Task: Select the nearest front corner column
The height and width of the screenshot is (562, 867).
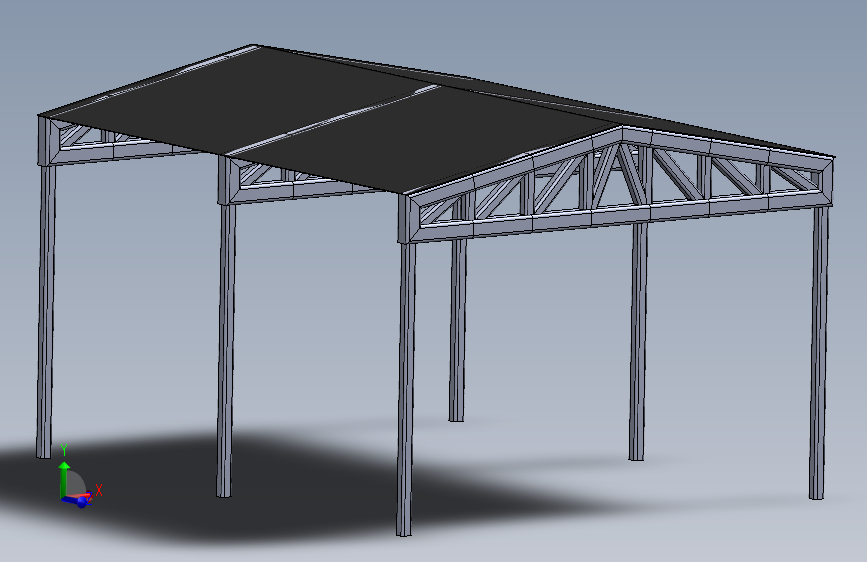Action: pos(405,387)
